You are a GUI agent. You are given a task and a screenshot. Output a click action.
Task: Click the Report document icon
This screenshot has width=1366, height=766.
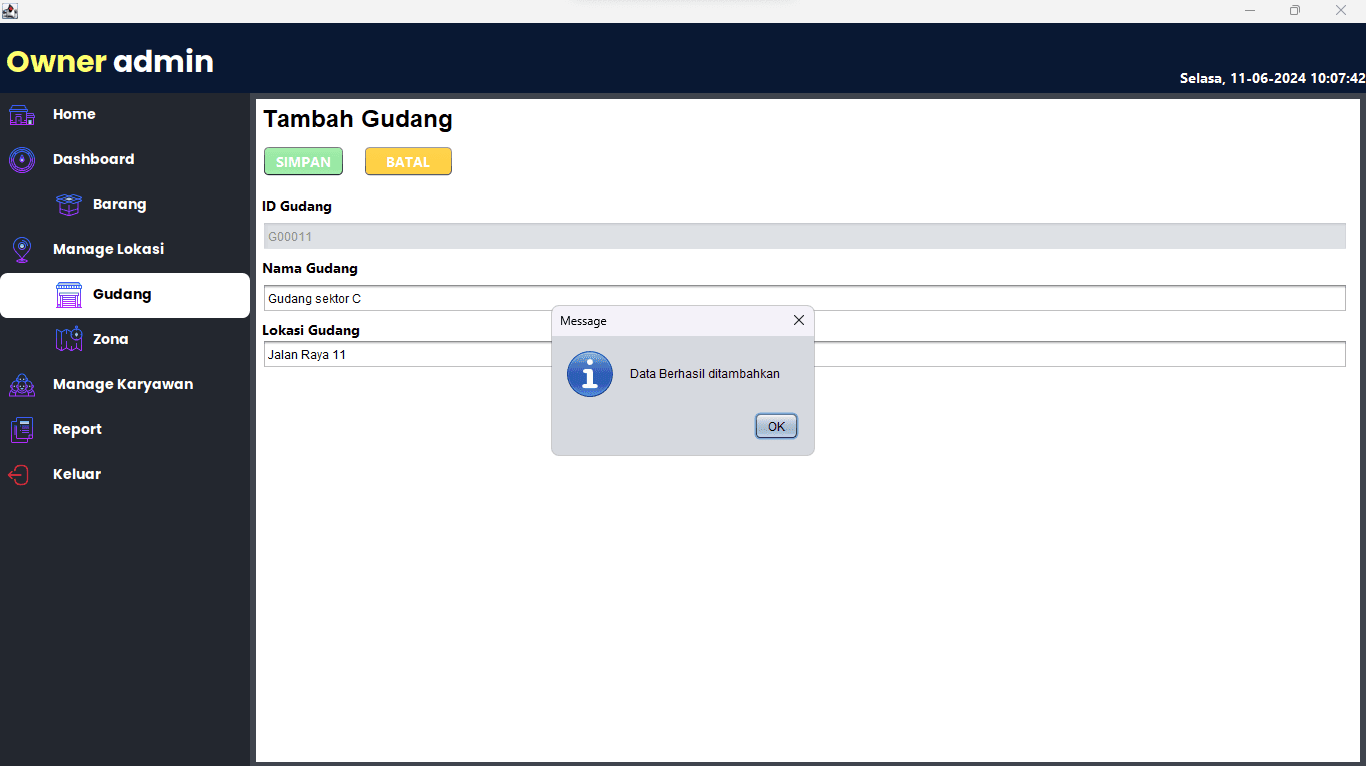tap(22, 430)
